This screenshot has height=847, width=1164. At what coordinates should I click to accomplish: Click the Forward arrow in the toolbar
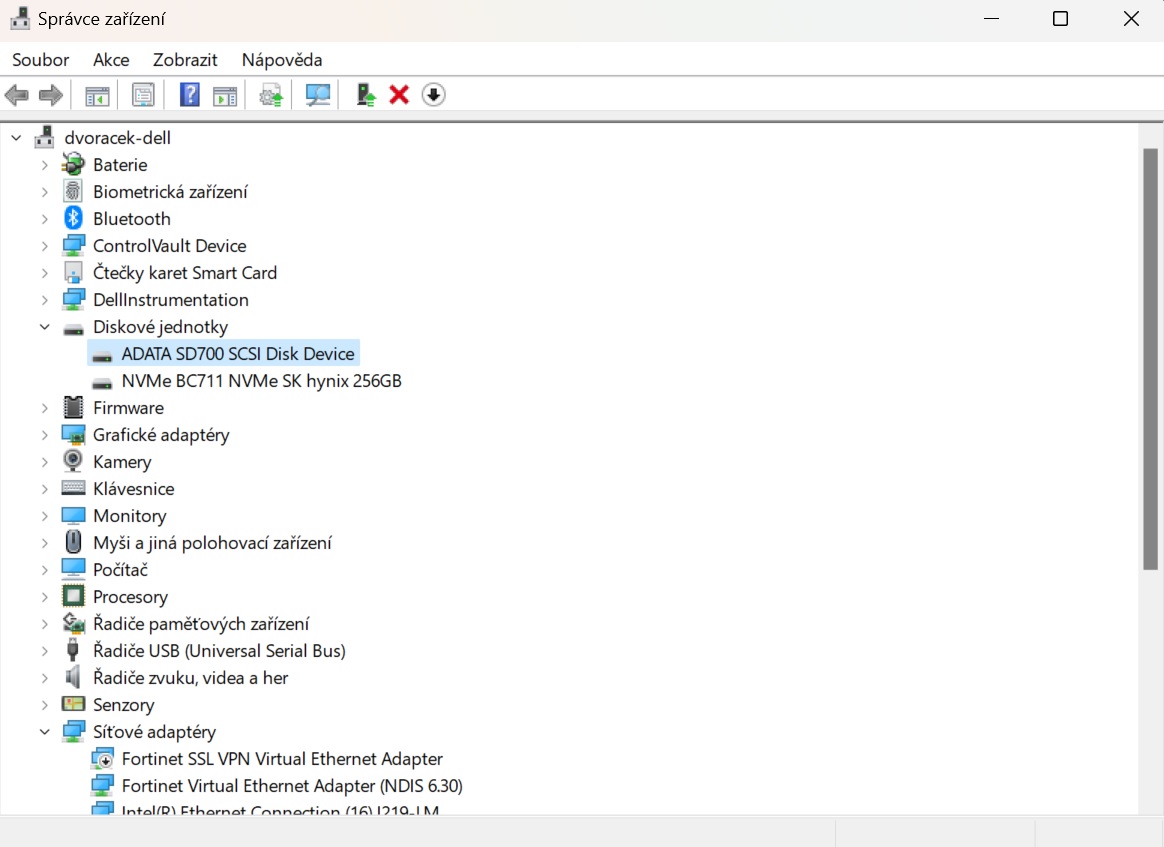(50, 95)
